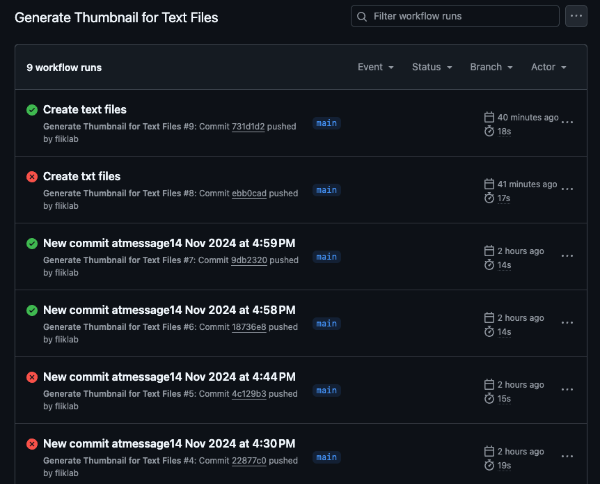
Task: Focus the Filter workflow runs search field
Action: coord(462,16)
